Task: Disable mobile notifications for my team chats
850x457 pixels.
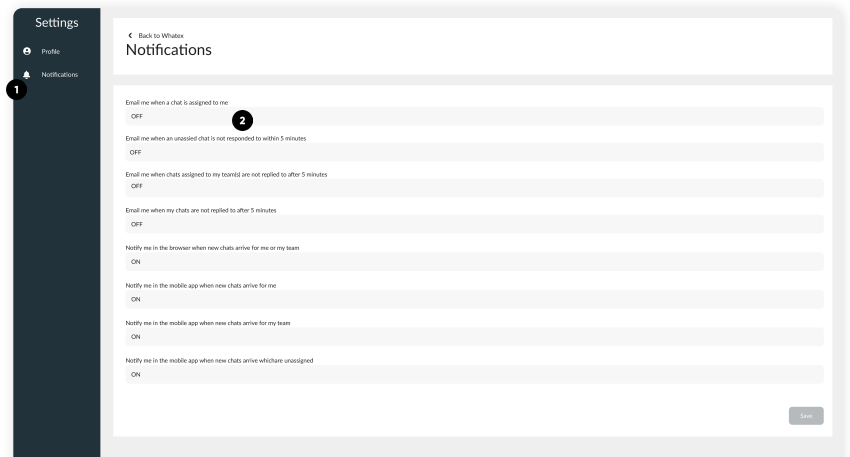Action: [470, 337]
